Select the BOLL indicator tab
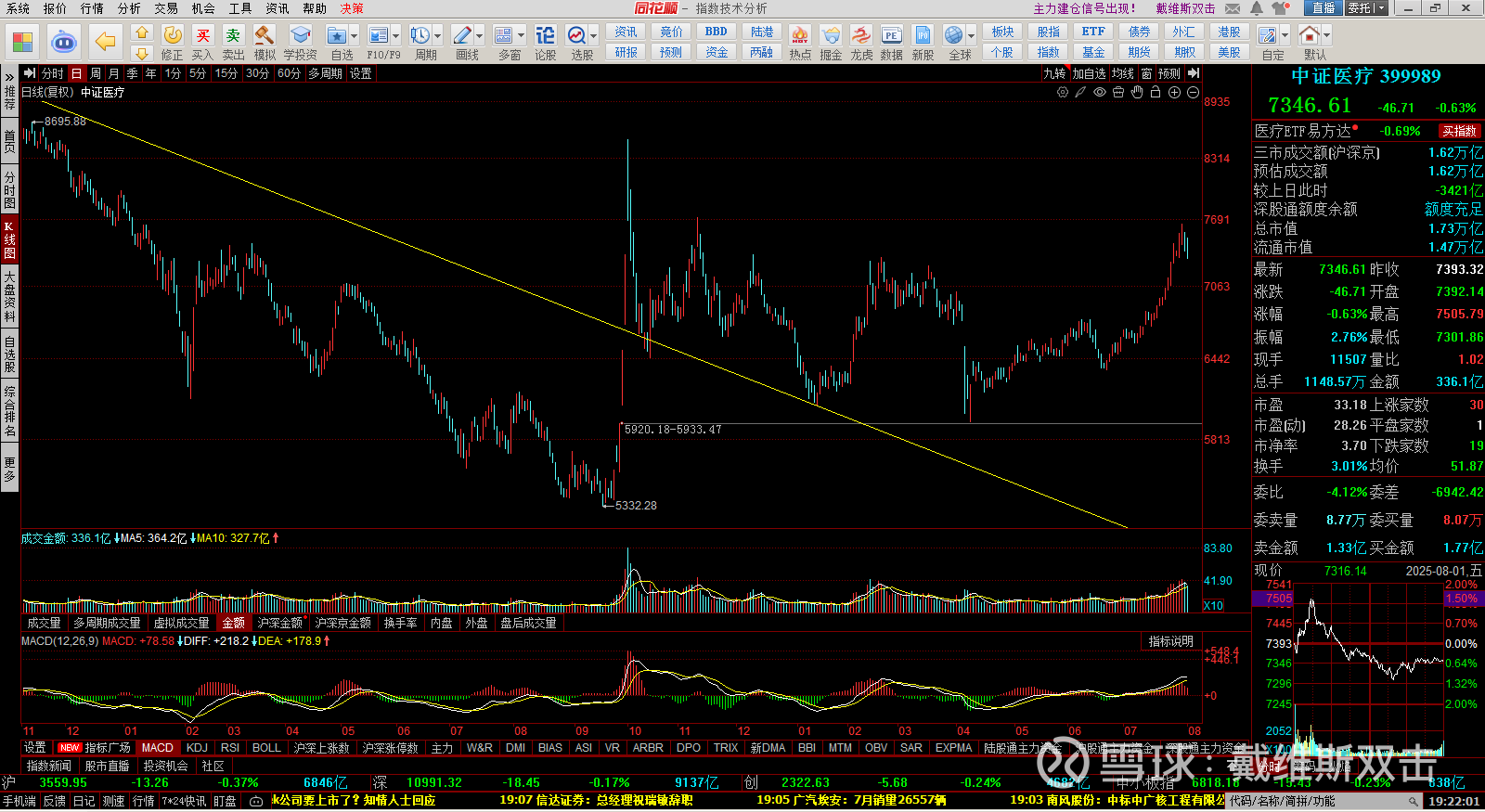Screen dimensions: 1485x812 click(x=266, y=748)
